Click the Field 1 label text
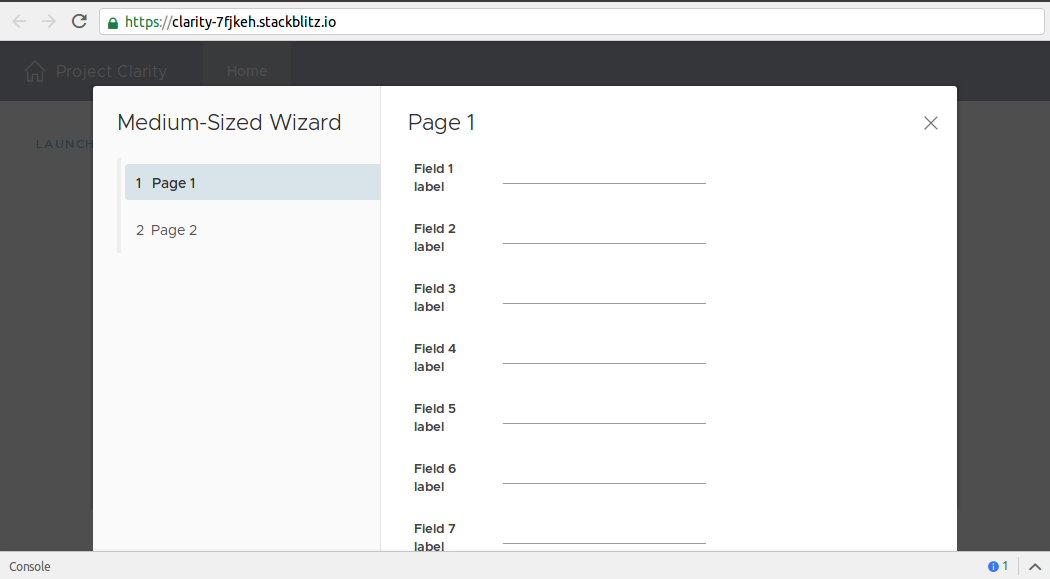This screenshot has height=579, width=1050. (x=433, y=177)
